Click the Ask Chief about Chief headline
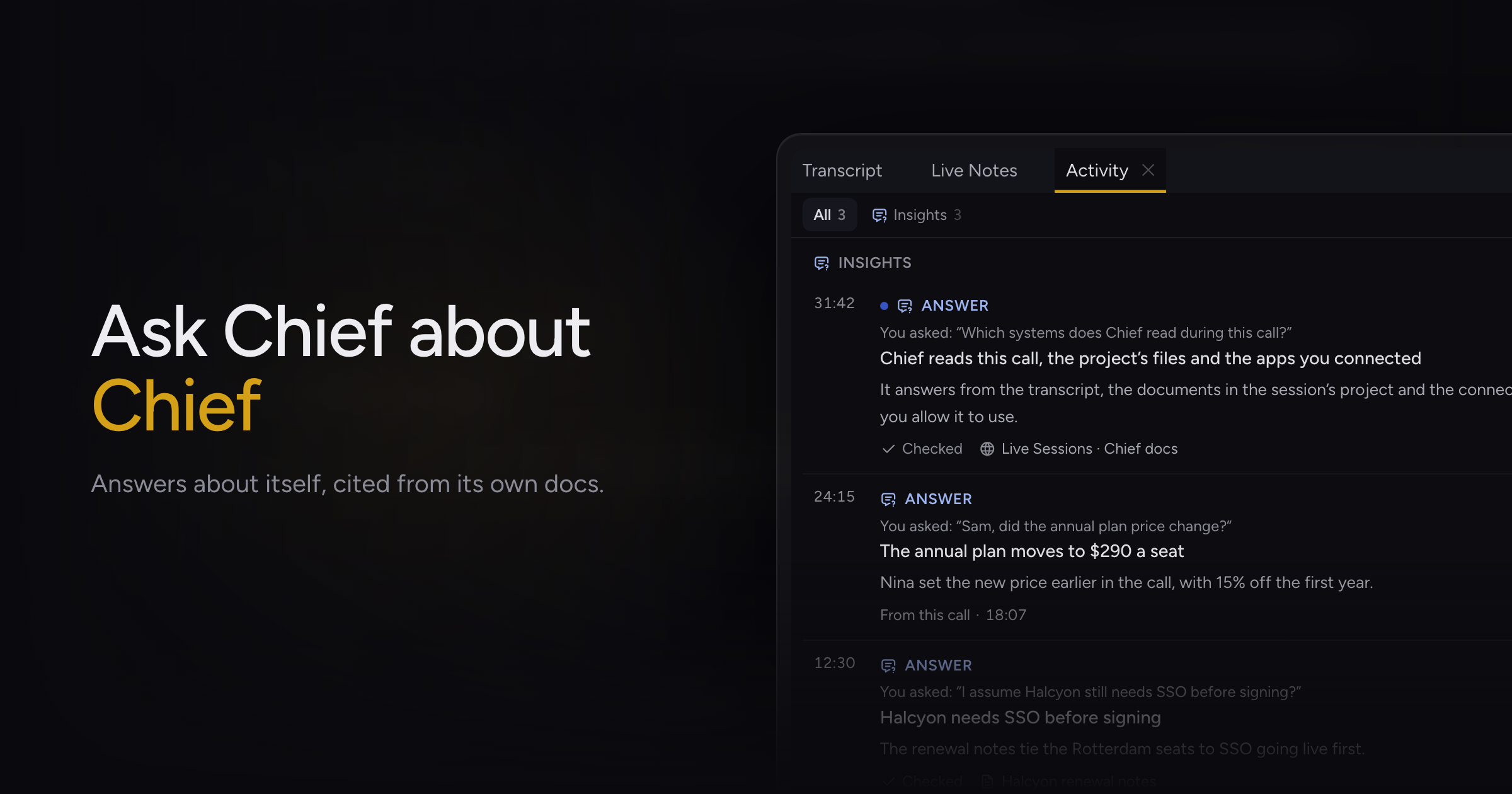1512x794 pixels. [x=341, y=368]
